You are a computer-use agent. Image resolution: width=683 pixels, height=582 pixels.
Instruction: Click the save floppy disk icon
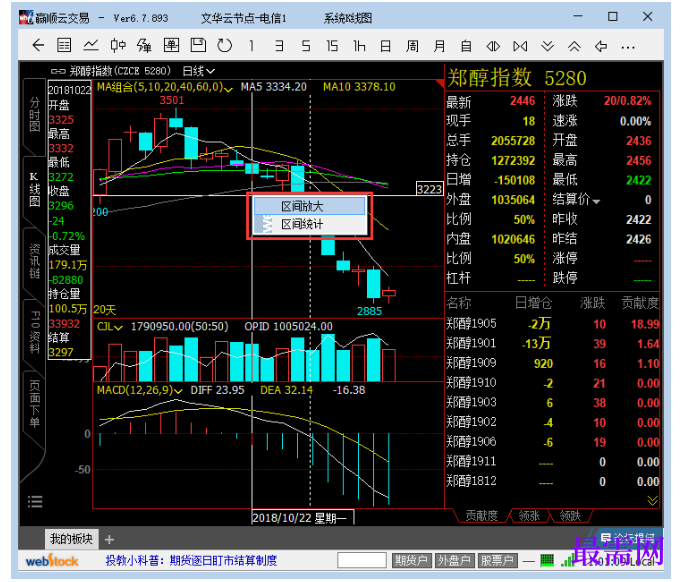198,45
